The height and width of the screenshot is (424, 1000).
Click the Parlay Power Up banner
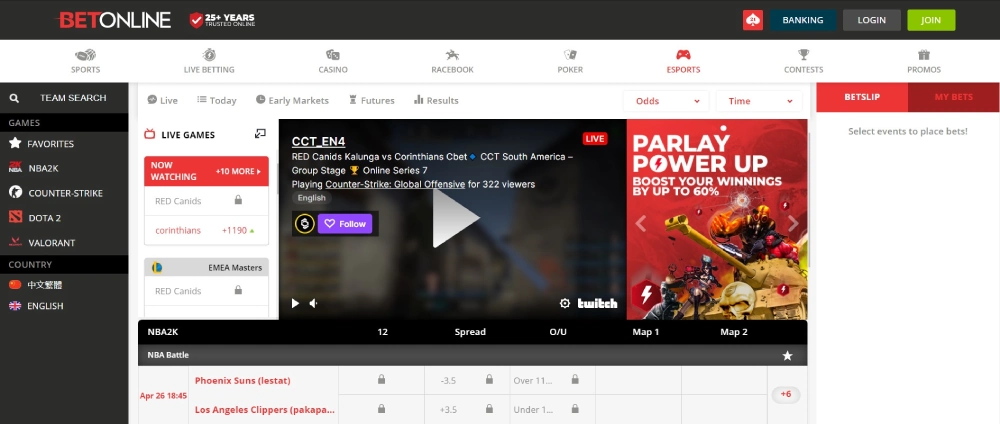pos(717,219)
